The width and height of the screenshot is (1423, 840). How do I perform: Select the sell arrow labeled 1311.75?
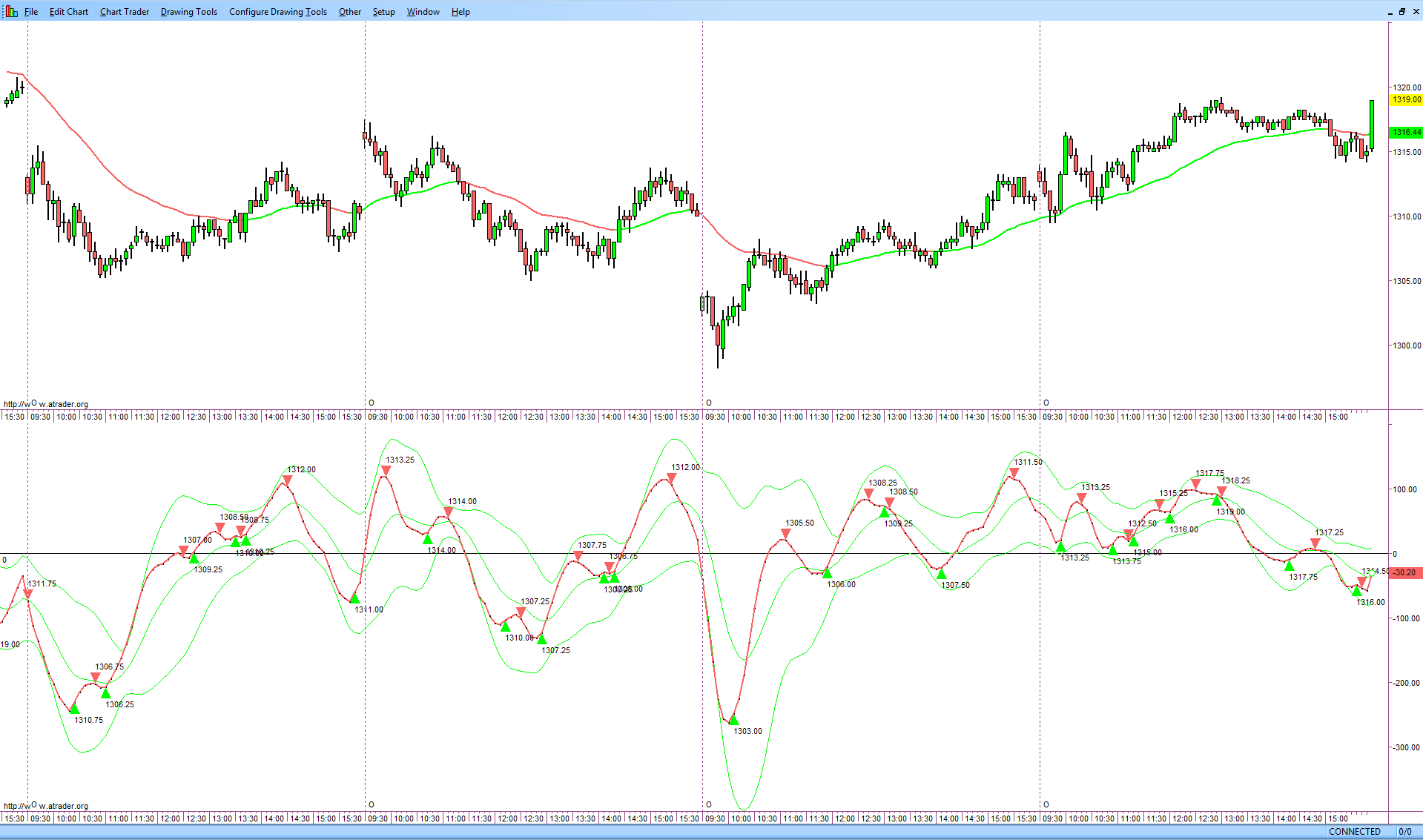coord(27,594)
